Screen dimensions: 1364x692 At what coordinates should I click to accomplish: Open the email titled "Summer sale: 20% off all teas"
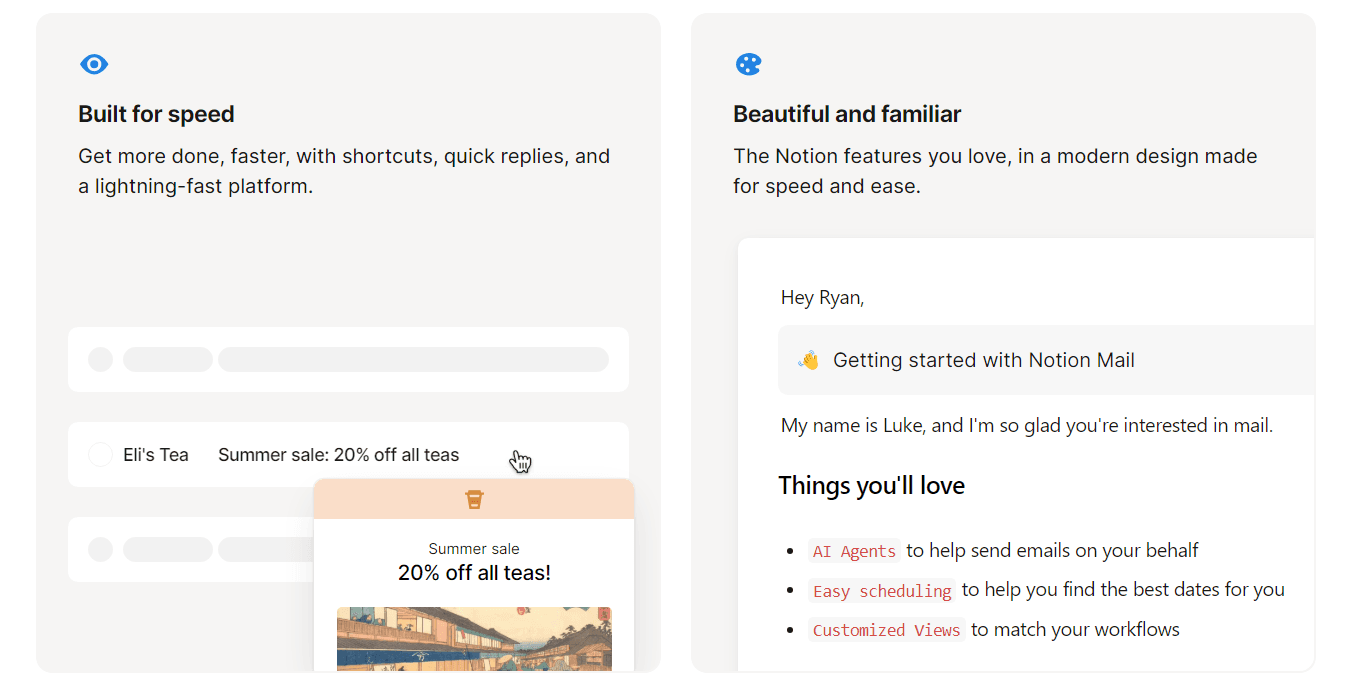(338, 454)
